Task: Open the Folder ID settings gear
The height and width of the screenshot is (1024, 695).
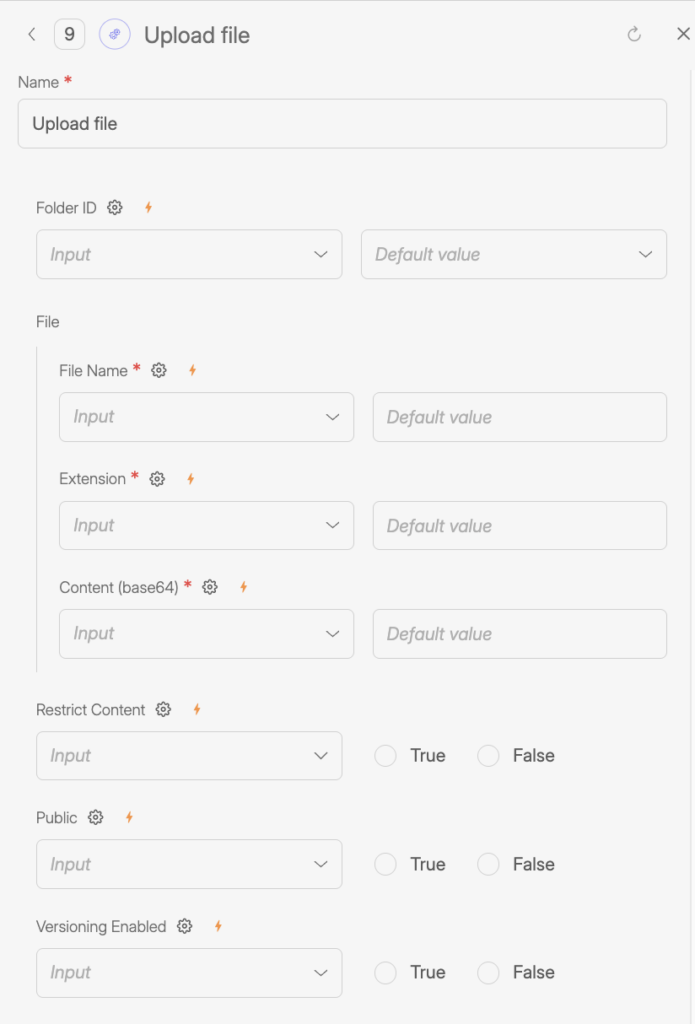Action: pos(114,207)
